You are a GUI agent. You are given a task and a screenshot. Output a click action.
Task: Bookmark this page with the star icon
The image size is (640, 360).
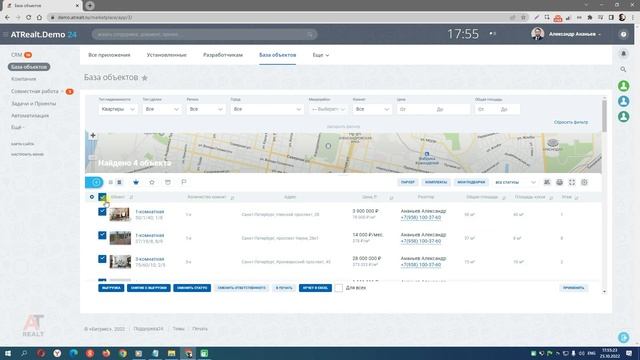click(x=523, y=18)
